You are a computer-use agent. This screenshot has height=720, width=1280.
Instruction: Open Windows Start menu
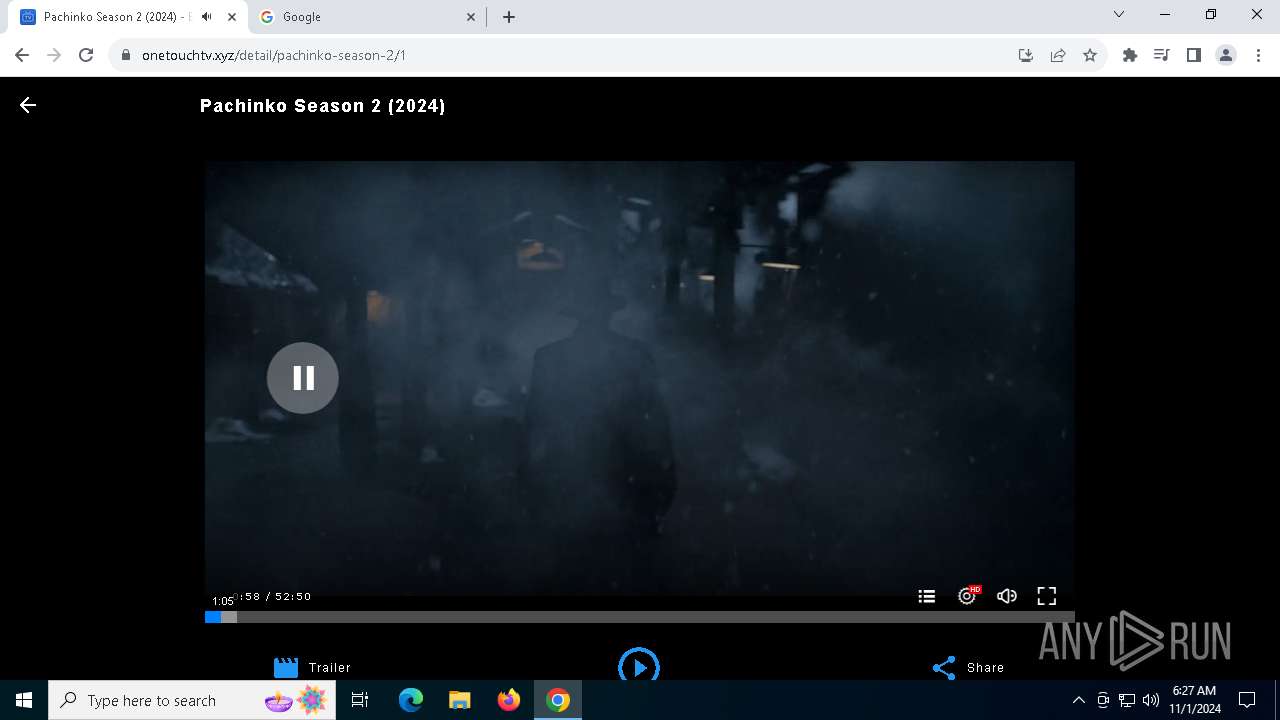(24, 700)
